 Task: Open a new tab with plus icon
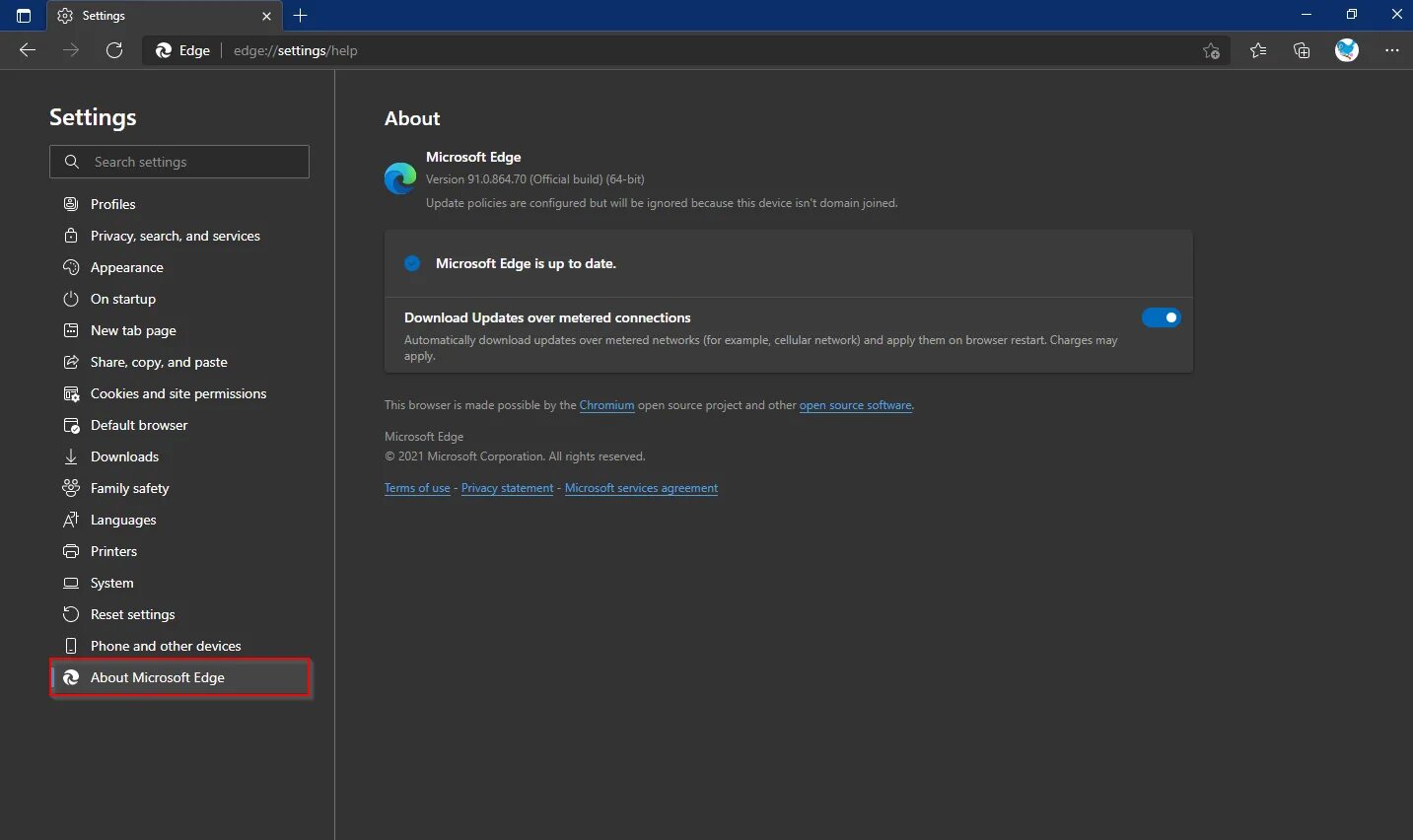pyautogui.click(x=301, y=16)
